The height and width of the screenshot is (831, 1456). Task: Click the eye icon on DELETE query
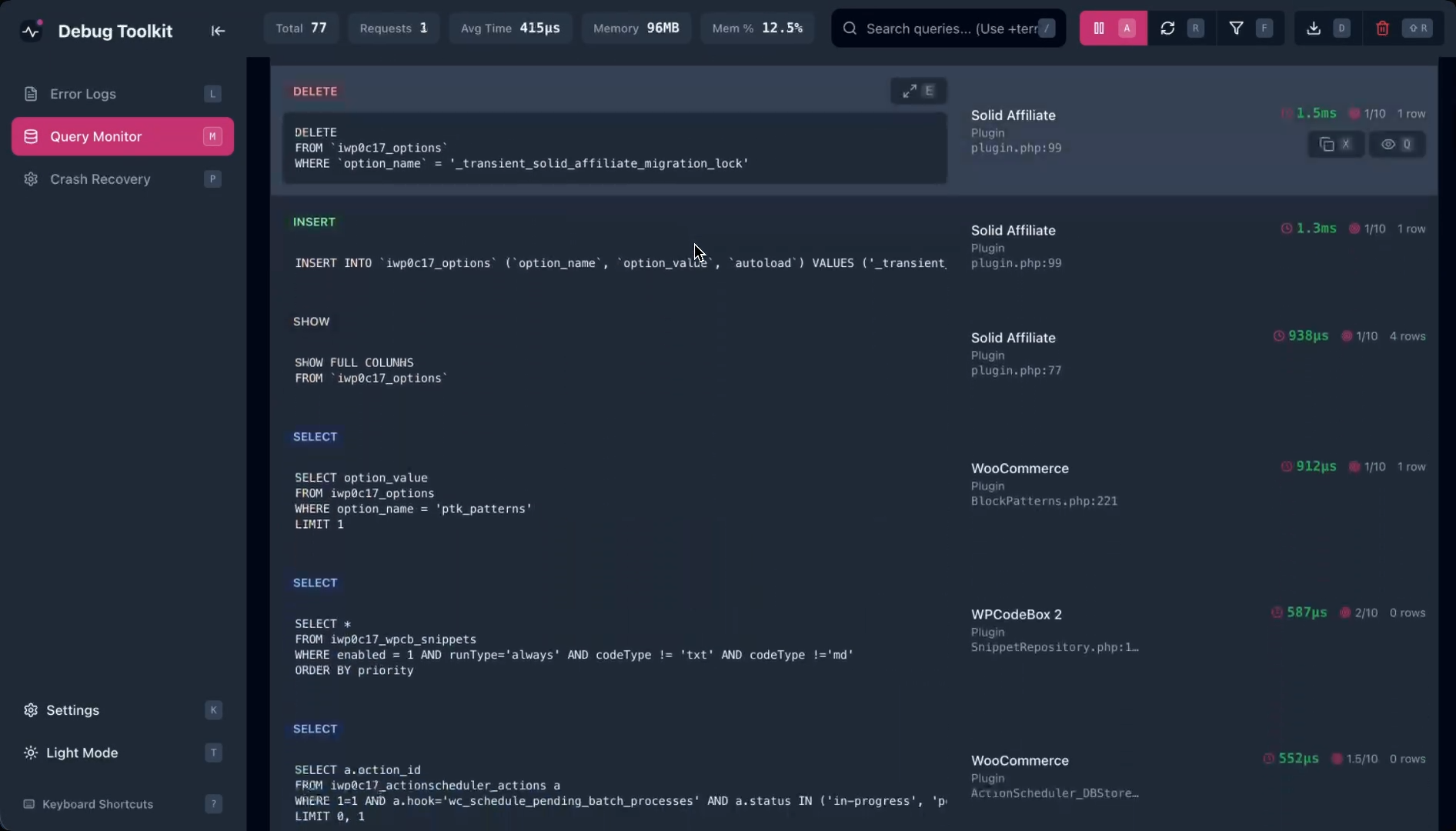[1388, 145]
